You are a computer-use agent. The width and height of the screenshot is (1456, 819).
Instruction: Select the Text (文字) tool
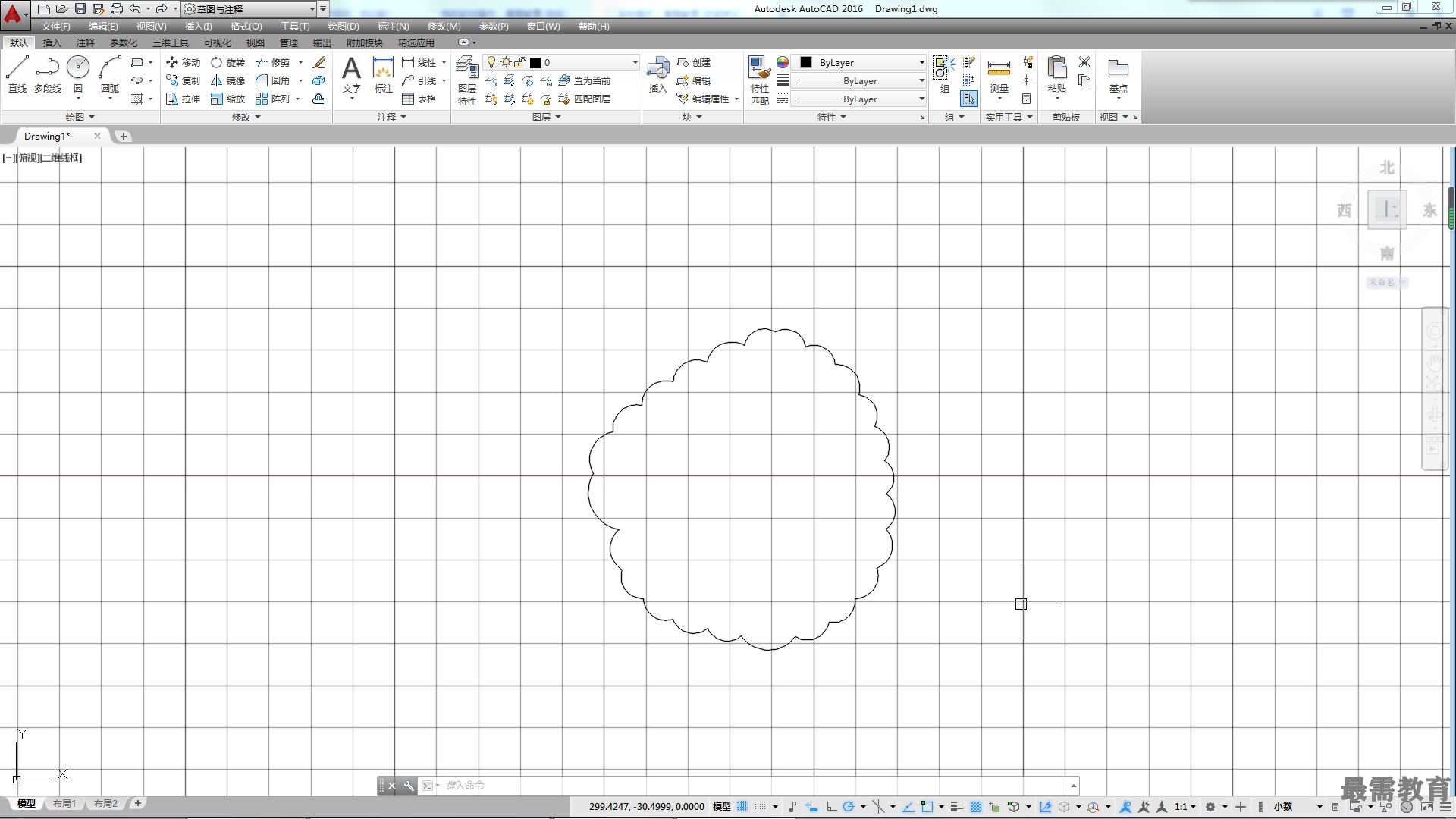pos(351,74)
